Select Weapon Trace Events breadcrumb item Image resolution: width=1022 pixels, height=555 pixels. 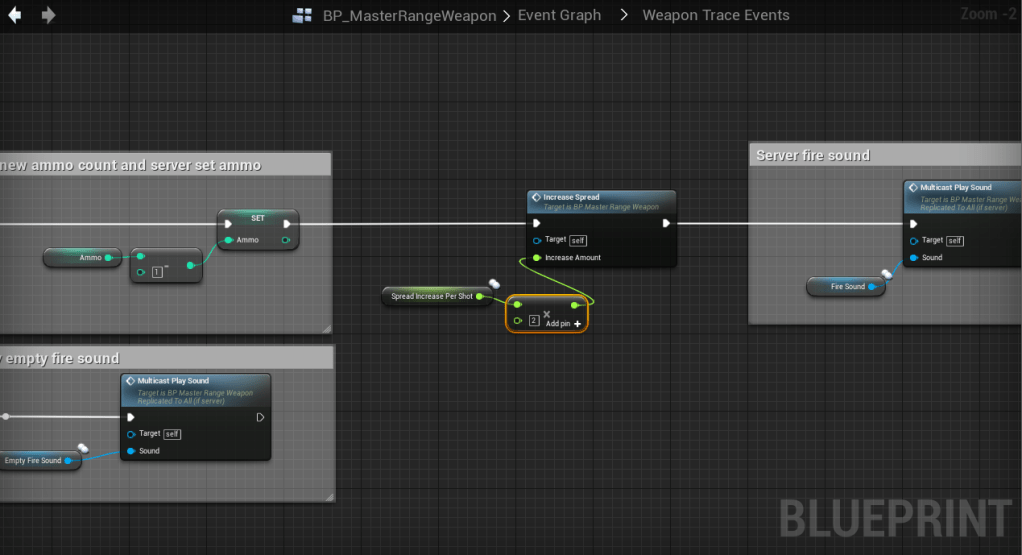tap(715, 16)
